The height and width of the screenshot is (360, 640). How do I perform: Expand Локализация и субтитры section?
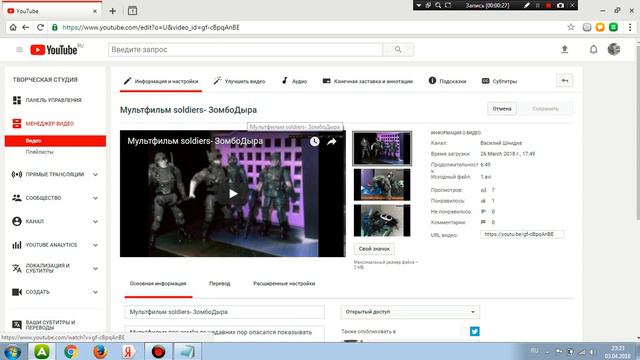(x=96, y=269)
